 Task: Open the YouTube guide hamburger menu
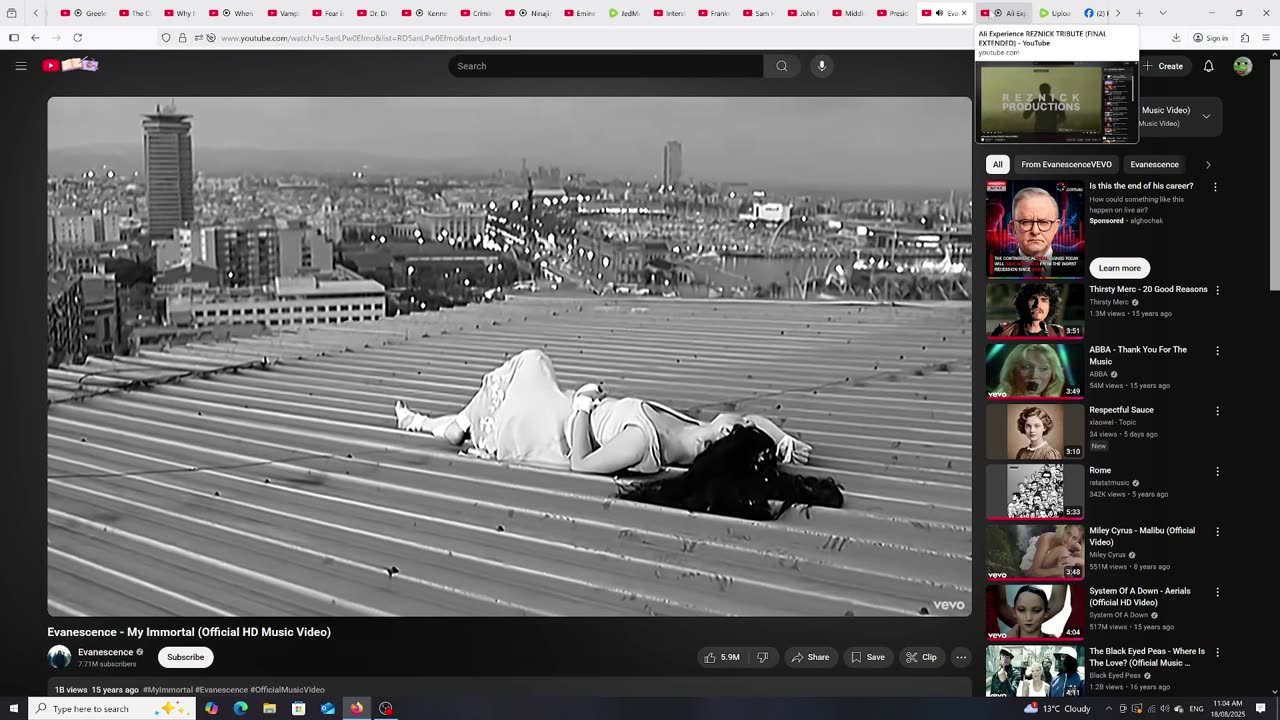[21, 66]
